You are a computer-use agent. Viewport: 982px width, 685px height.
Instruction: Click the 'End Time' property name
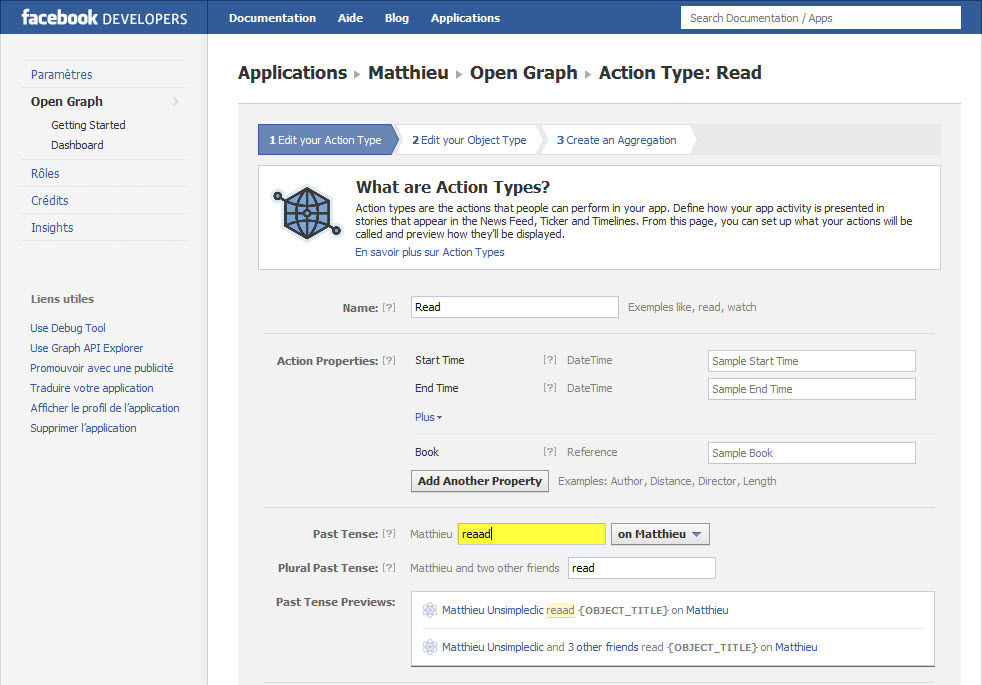(437, 388)
